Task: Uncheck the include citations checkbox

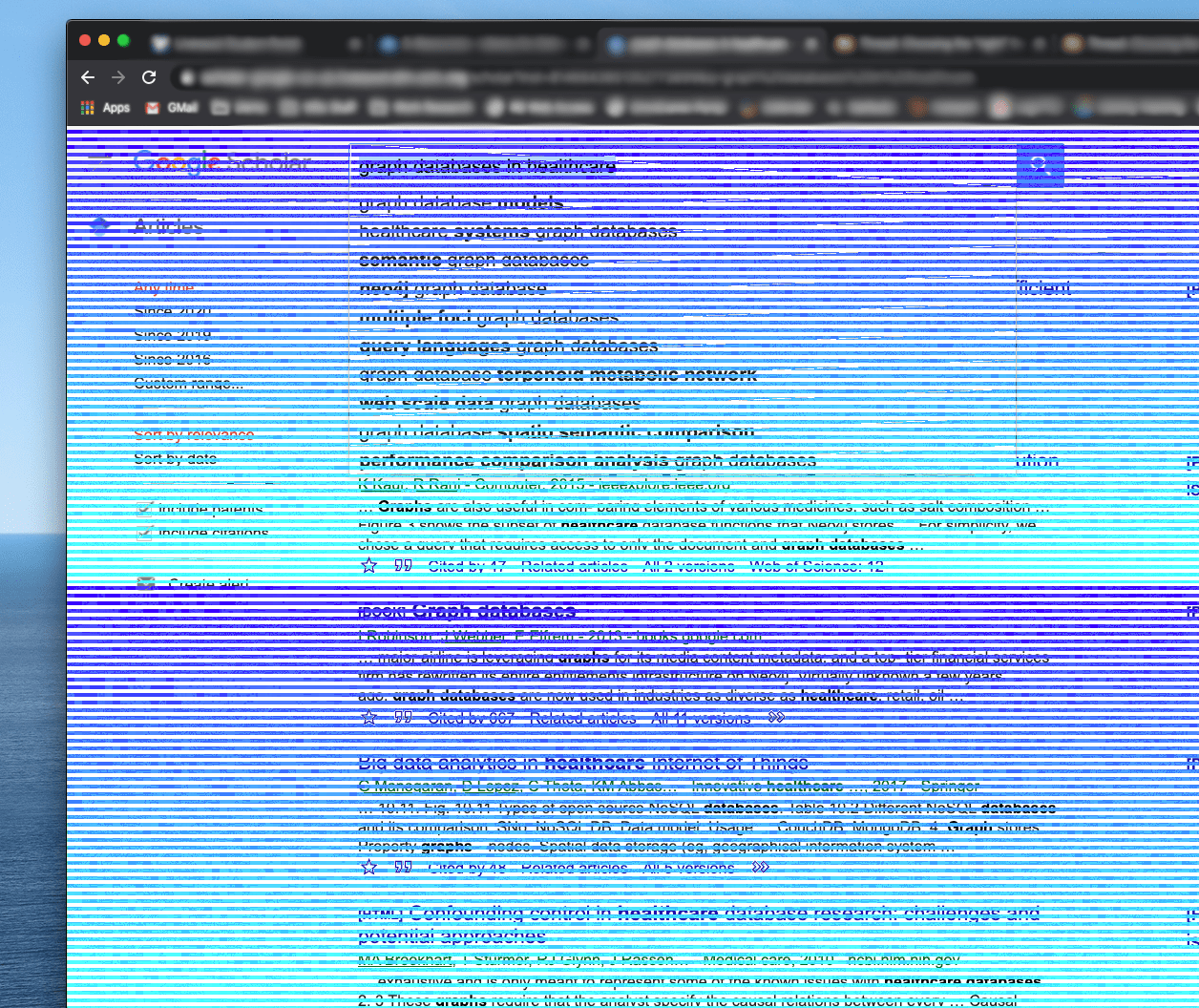Action: pyautogui.click(x=143, y=533)
